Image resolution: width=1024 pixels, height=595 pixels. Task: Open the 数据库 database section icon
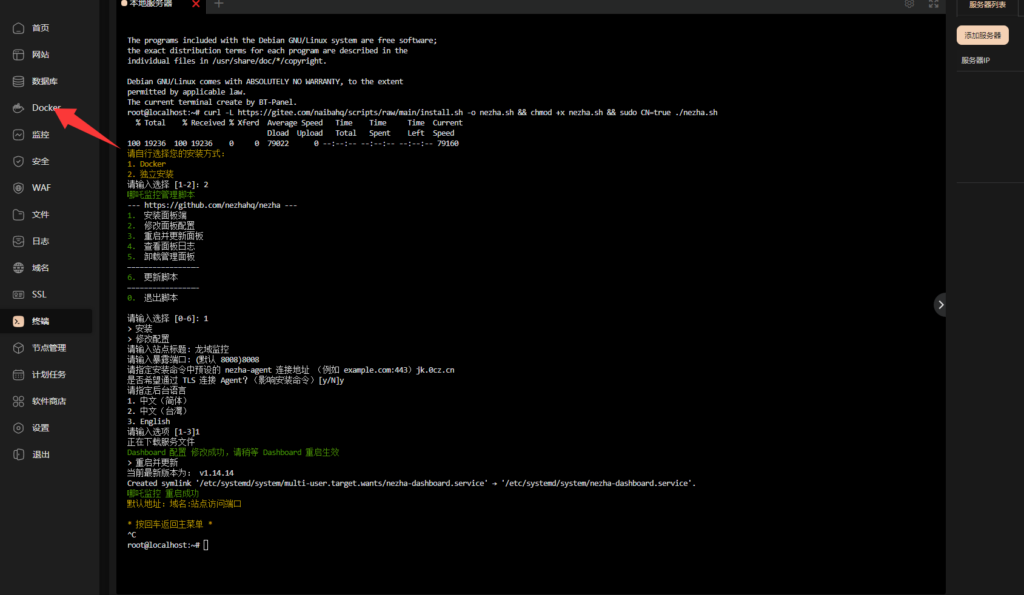(x=18, y=81)
